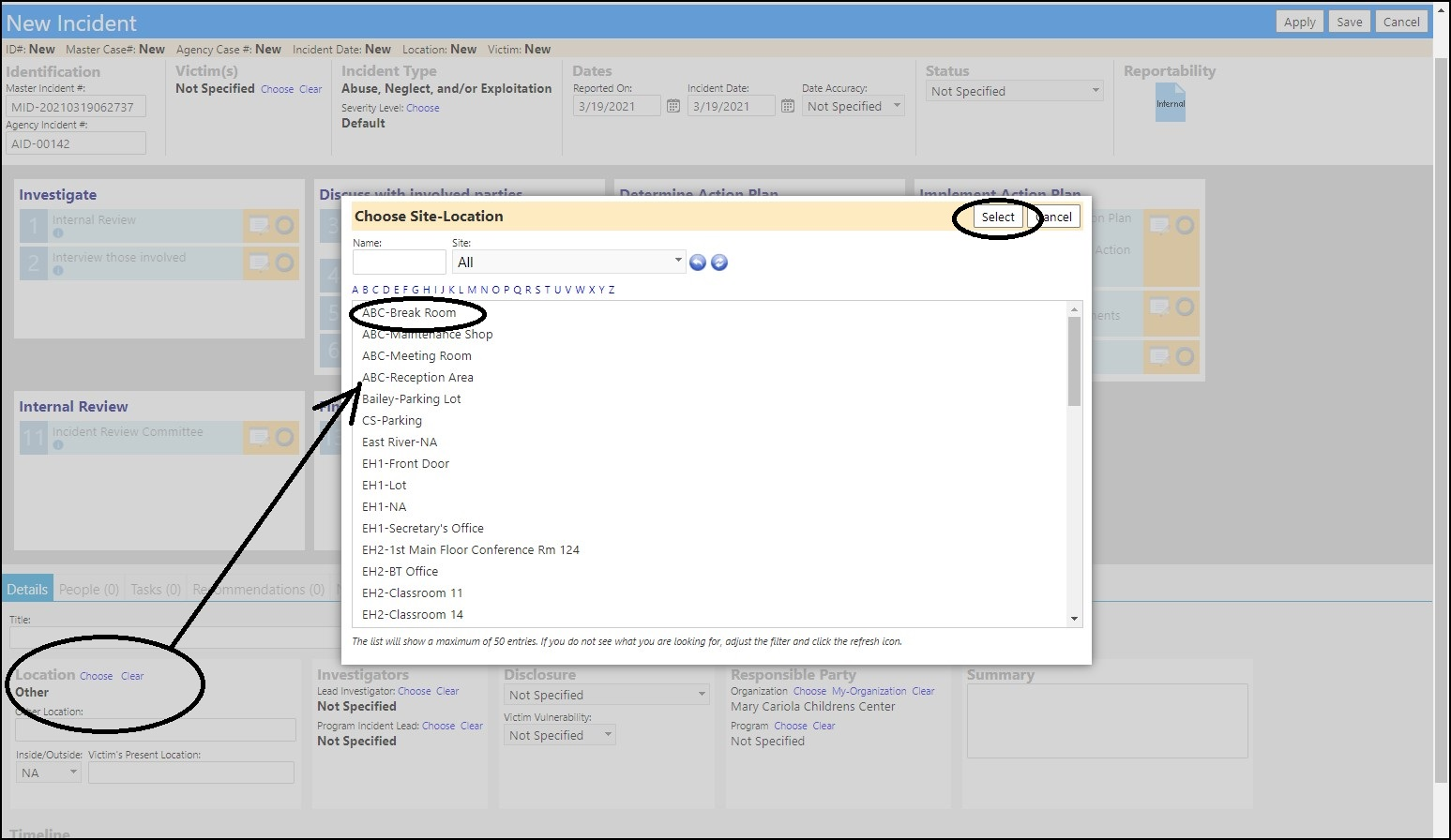Viewport: 1451px width, 840px height.
Task: Select CS-Parking entry
Action: point(392,421)
